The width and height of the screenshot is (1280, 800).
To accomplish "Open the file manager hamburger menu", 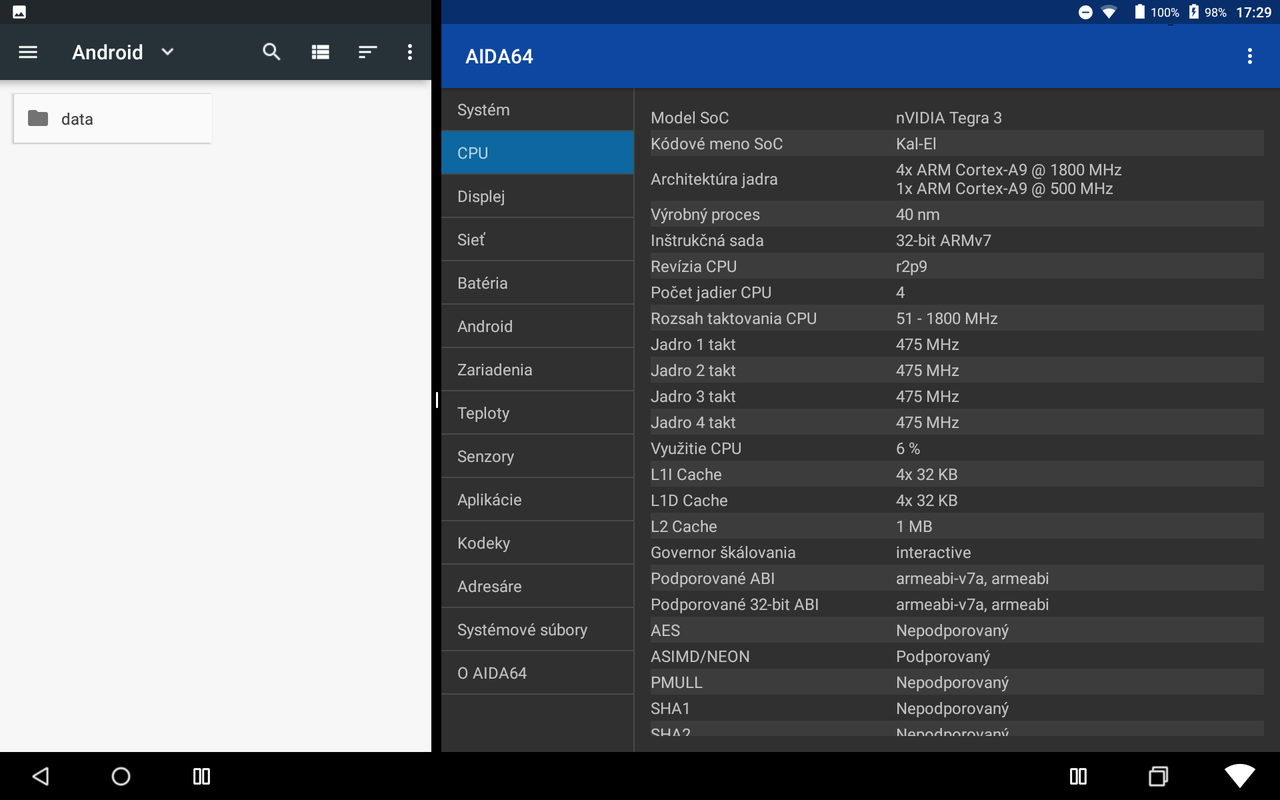I will tap(28, 52).
